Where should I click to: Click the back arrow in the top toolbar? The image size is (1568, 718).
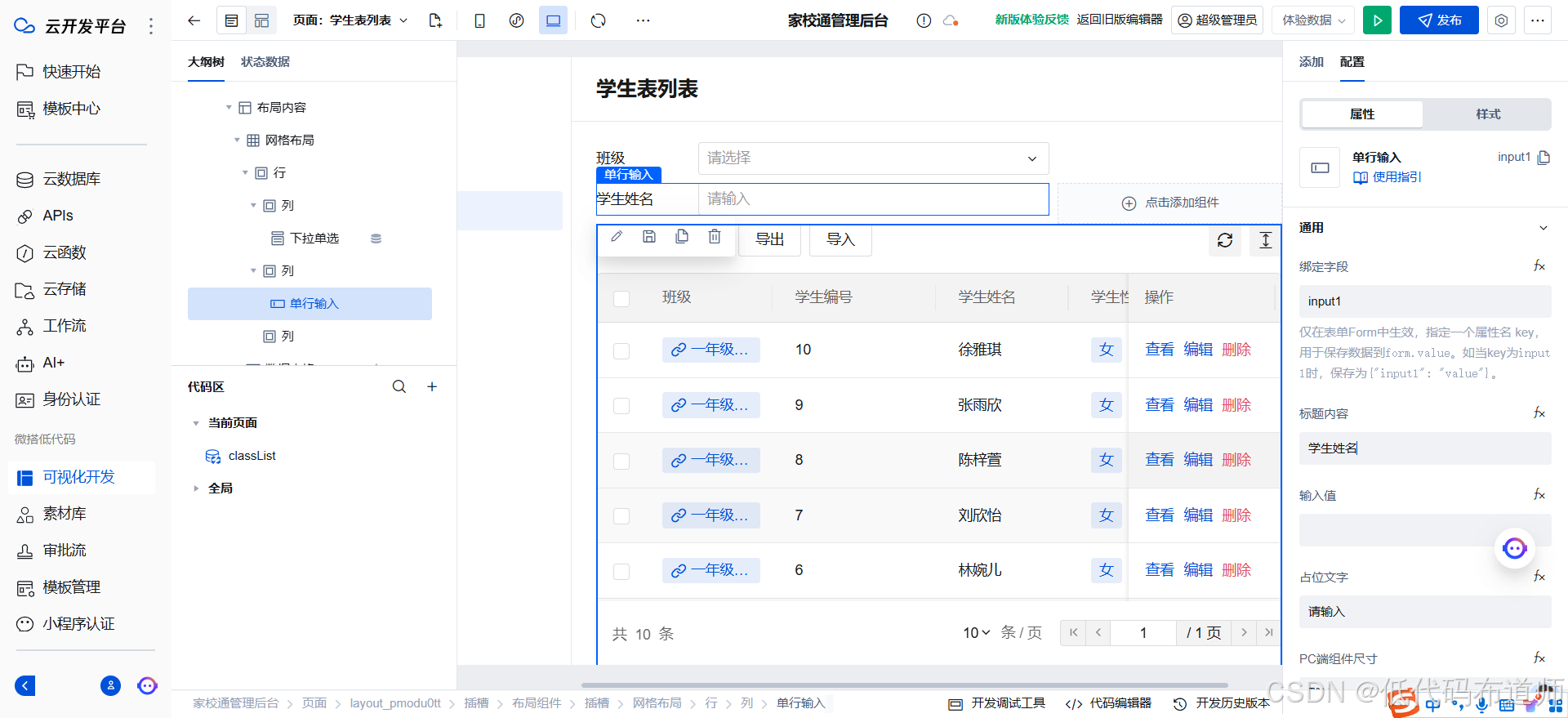click(194, 20)
